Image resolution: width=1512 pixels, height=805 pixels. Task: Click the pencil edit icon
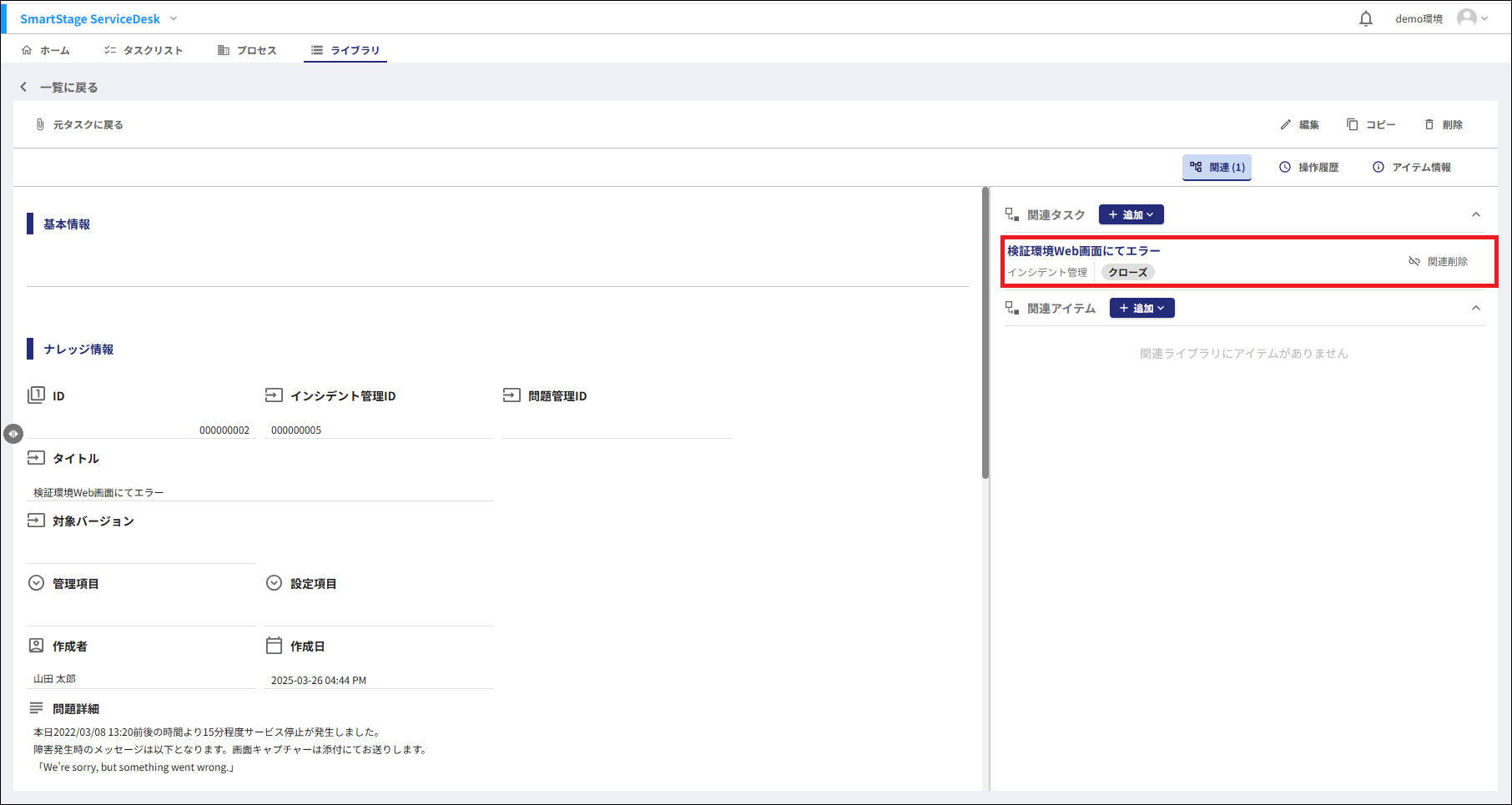[1285, 124]
